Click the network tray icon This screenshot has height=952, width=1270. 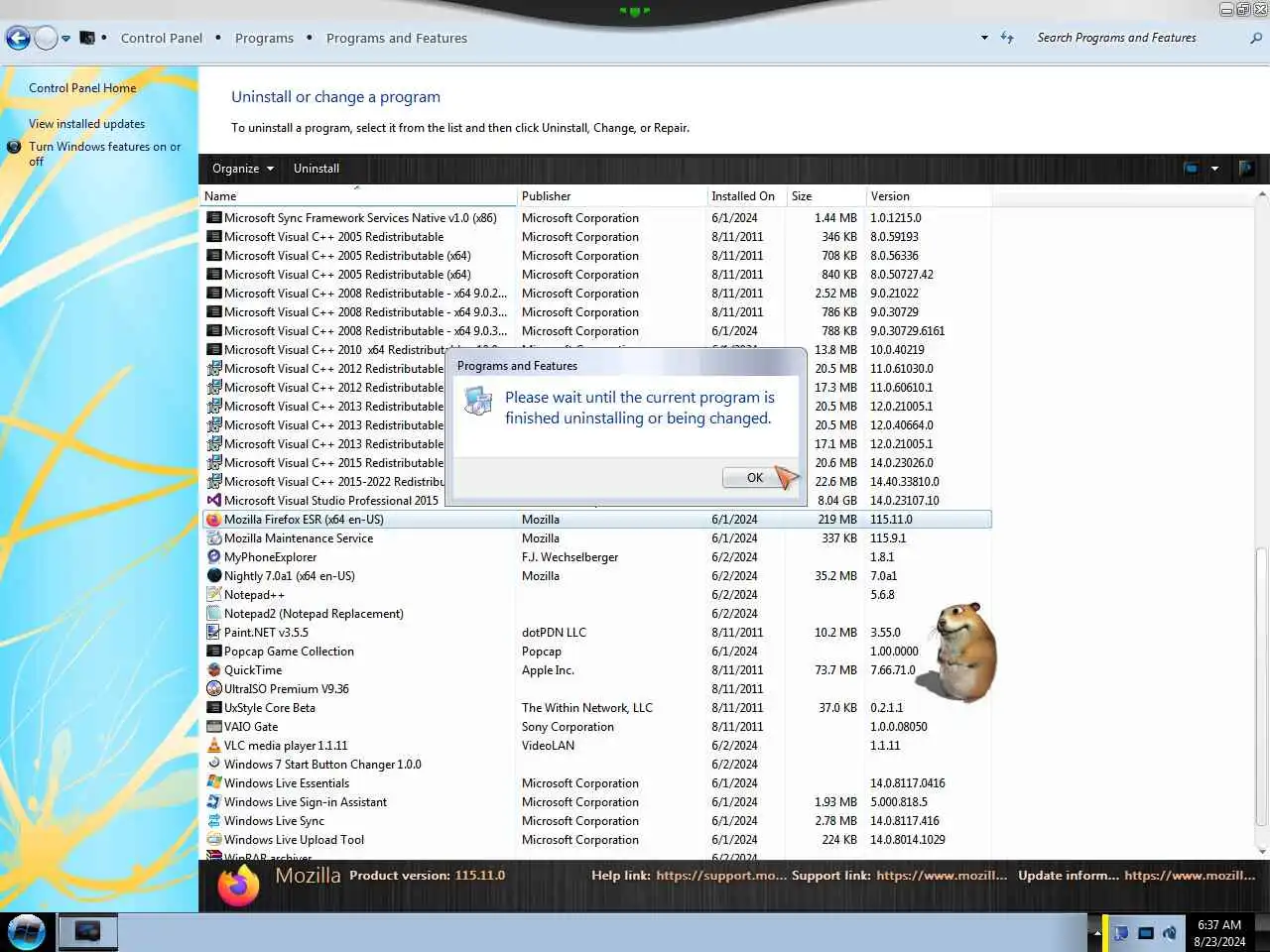[x=1146, y=933]
